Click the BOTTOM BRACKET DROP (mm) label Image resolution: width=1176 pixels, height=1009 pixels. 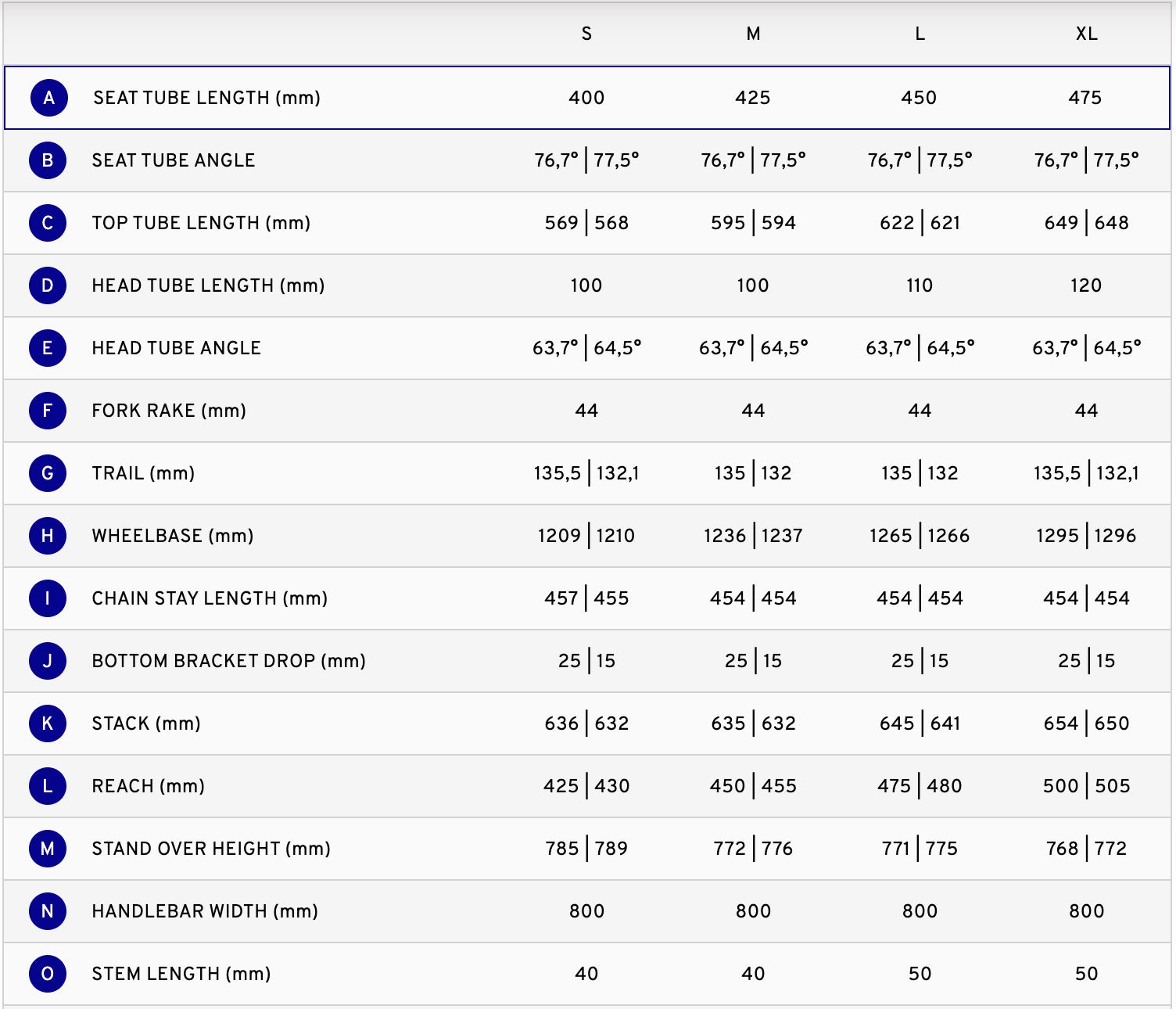coord(229,661)
